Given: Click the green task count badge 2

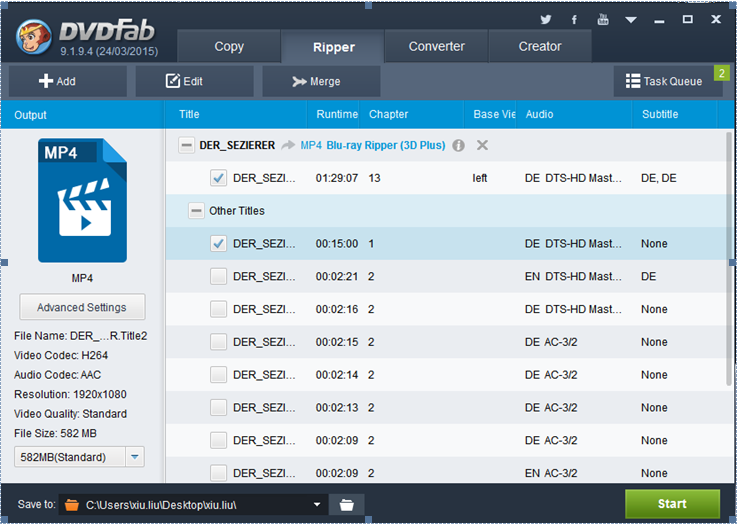Looking at the screenshot, I should (x=722, y=73).
